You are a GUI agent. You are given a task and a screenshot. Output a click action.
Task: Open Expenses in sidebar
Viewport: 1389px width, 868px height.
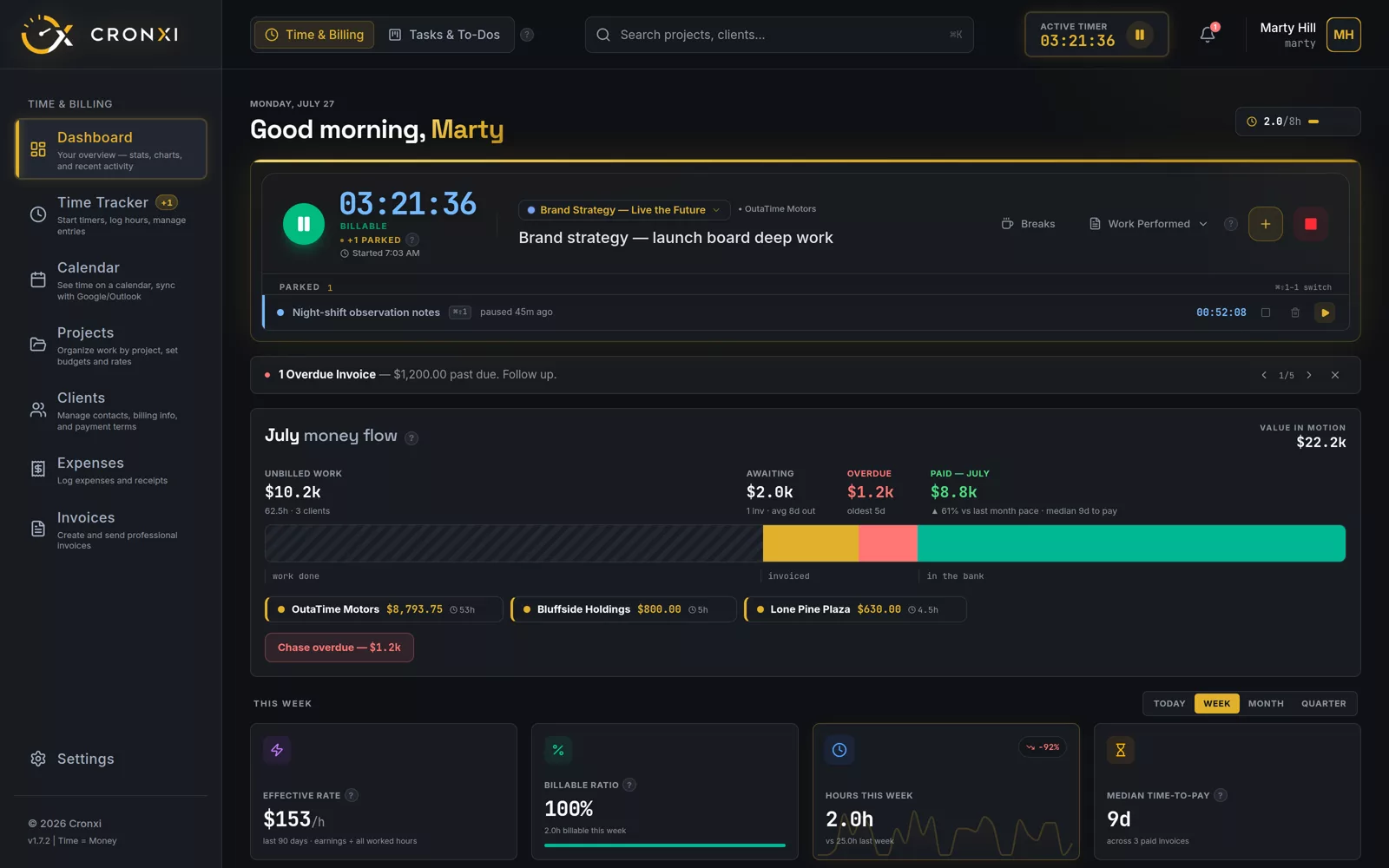(111, 470)
